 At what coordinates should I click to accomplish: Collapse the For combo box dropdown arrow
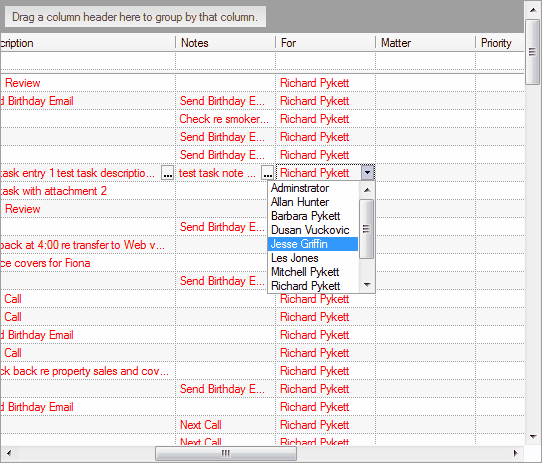click(367, 172)
